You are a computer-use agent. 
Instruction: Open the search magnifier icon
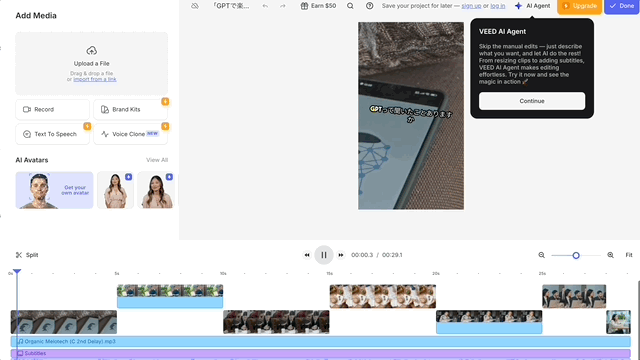[350, 6]
